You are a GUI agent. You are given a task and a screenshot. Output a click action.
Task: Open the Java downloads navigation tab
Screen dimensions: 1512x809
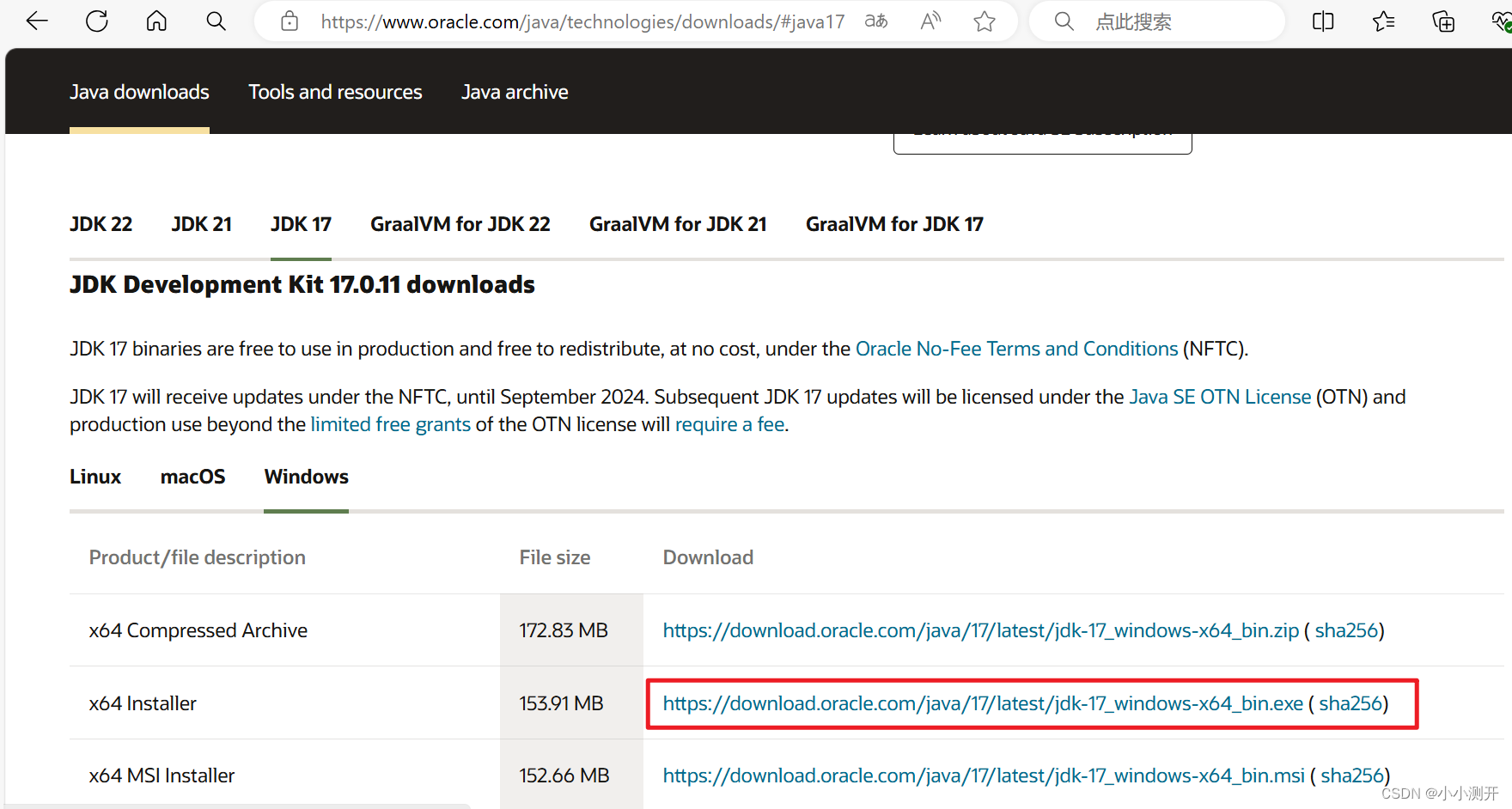(x=139, y=92)
